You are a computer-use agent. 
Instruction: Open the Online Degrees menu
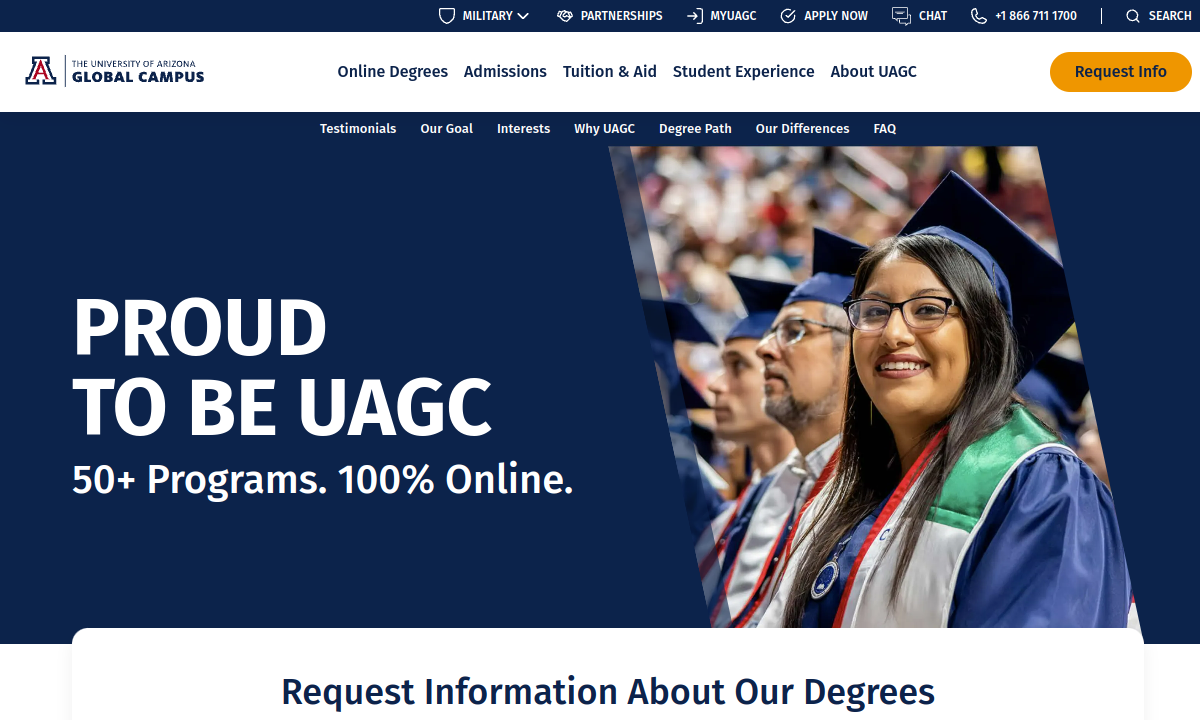pyautogui.click(x=393, y=72)
